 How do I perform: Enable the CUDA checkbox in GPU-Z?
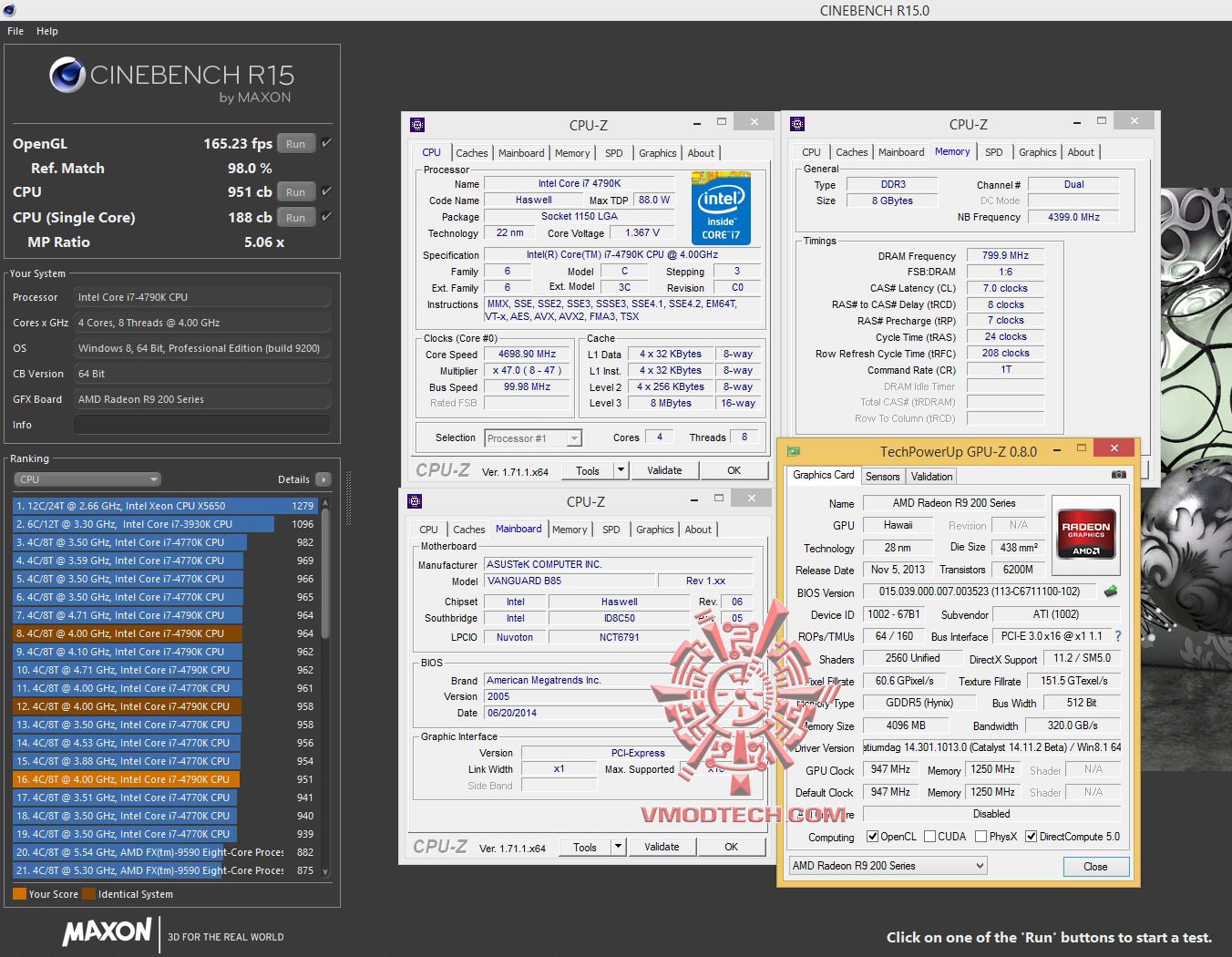tap(930, 837)
